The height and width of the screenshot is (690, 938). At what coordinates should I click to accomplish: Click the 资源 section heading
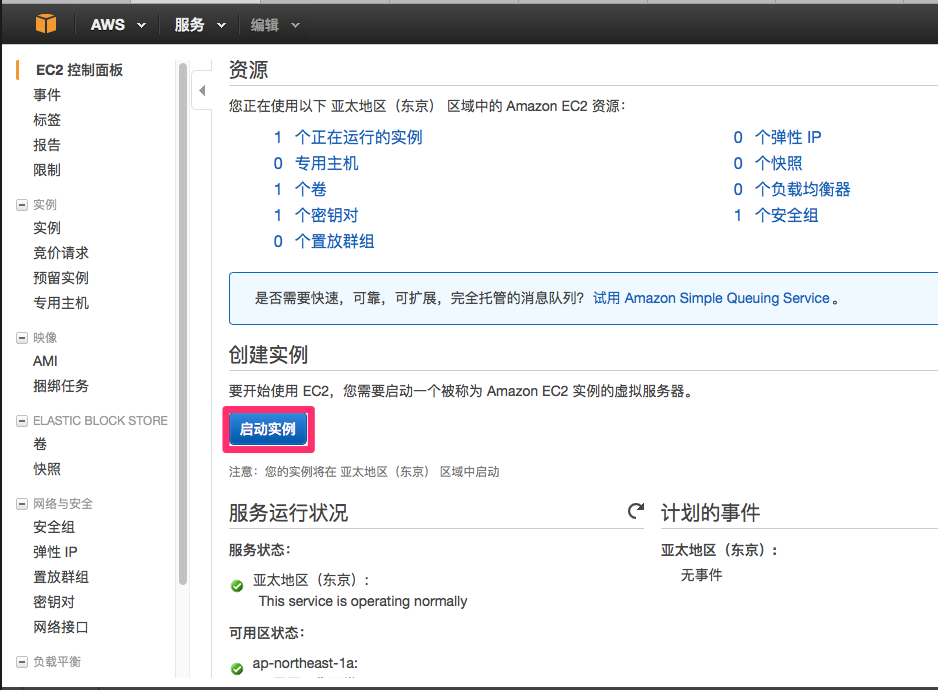click(x=248, y=70)
